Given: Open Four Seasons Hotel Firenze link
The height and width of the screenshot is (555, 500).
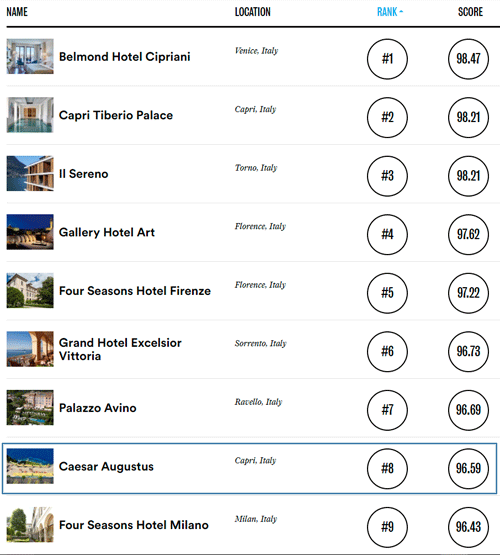Looking at the screenshot, I should click(x=135, y=291).
